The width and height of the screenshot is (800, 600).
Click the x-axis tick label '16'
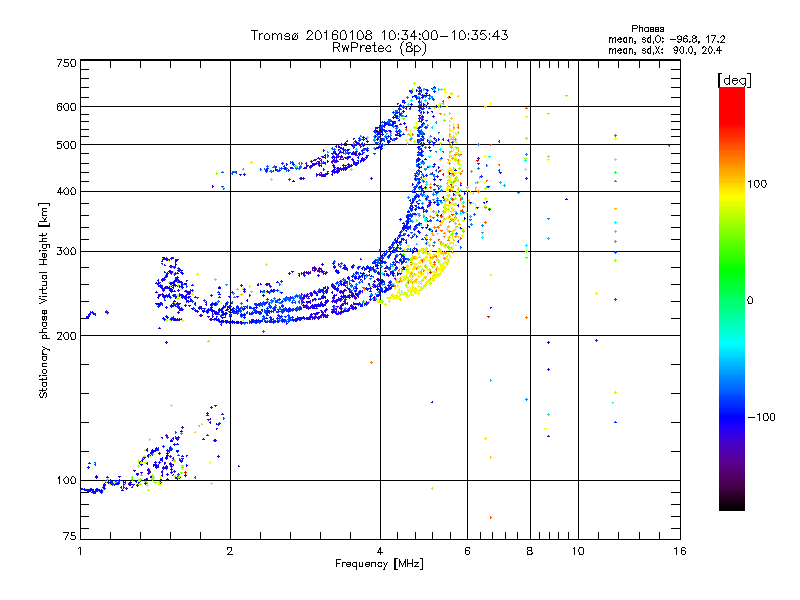click(x=680, y=551)
